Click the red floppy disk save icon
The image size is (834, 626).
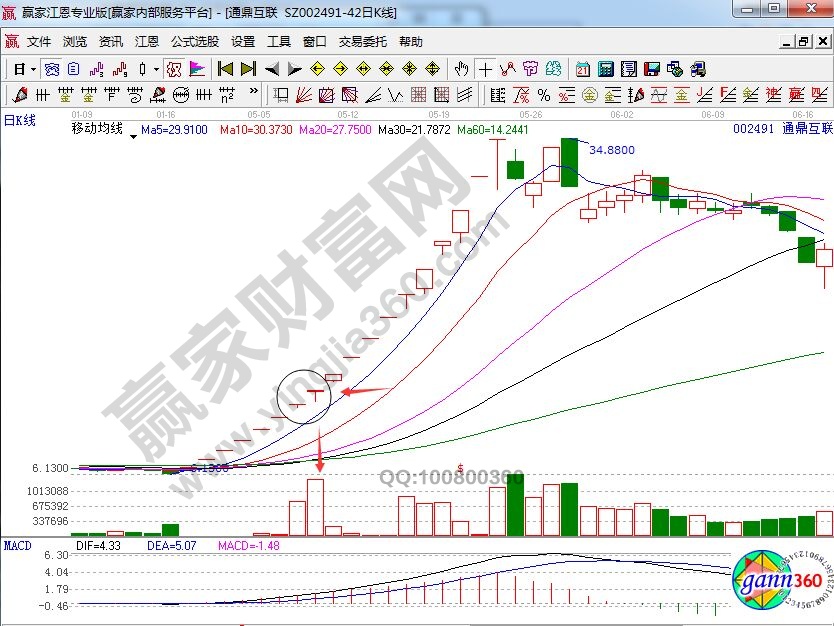click(652, 69)
